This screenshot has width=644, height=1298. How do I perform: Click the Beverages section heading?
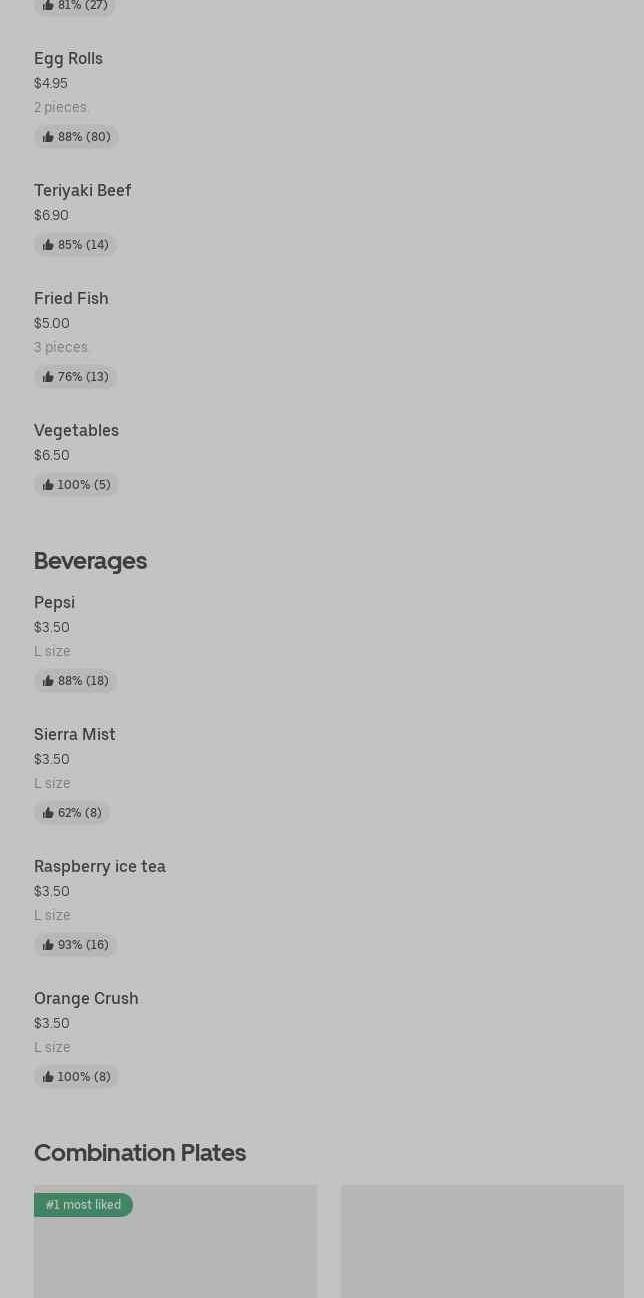click(x=90, y=560)
